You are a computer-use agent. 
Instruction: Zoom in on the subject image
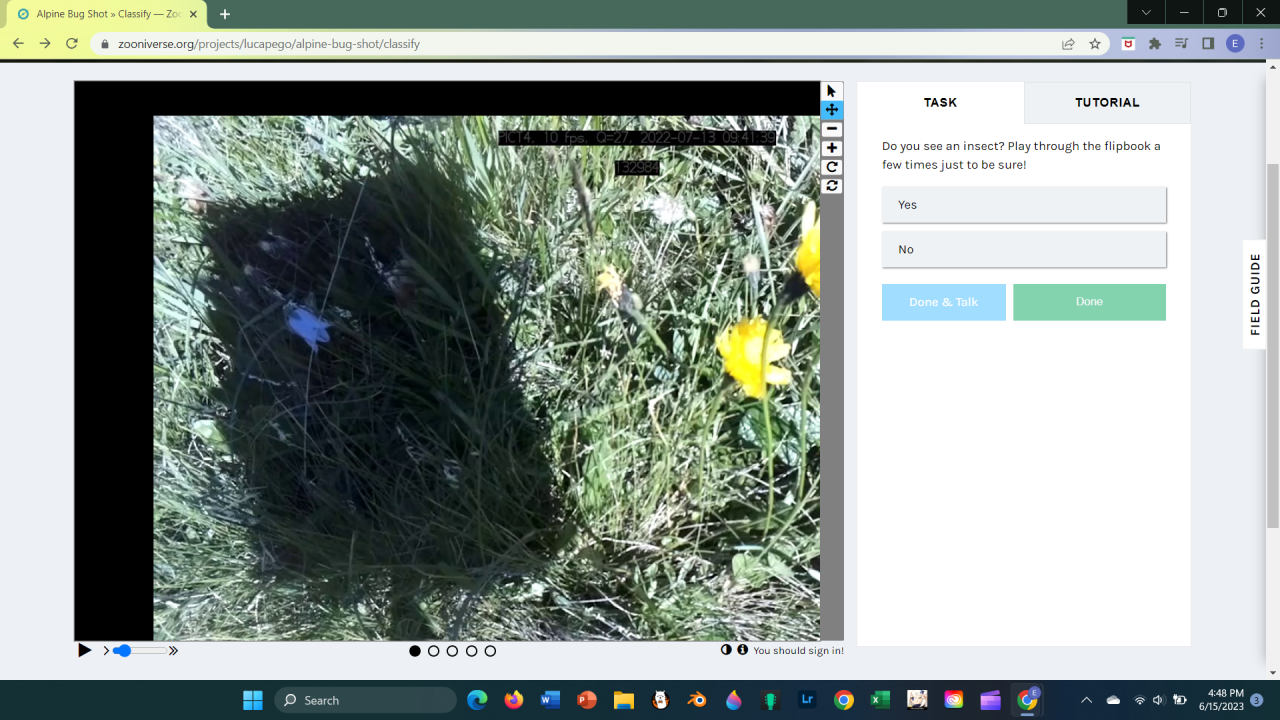pyautogui.click(x=832, y=148)
